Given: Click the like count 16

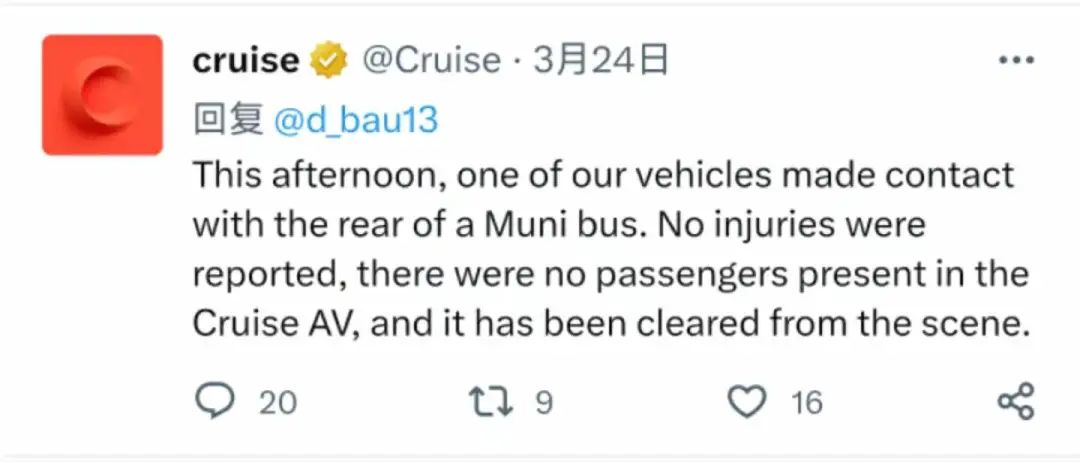Looking at the screenshot, I should [x=806, y=403].
